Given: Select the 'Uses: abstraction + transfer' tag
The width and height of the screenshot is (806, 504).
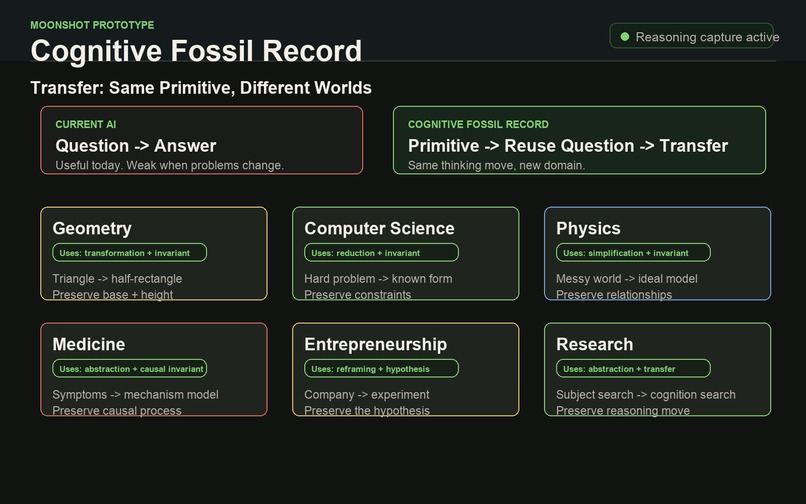Looking at the screenshot, I should click(x=633, y=368).
